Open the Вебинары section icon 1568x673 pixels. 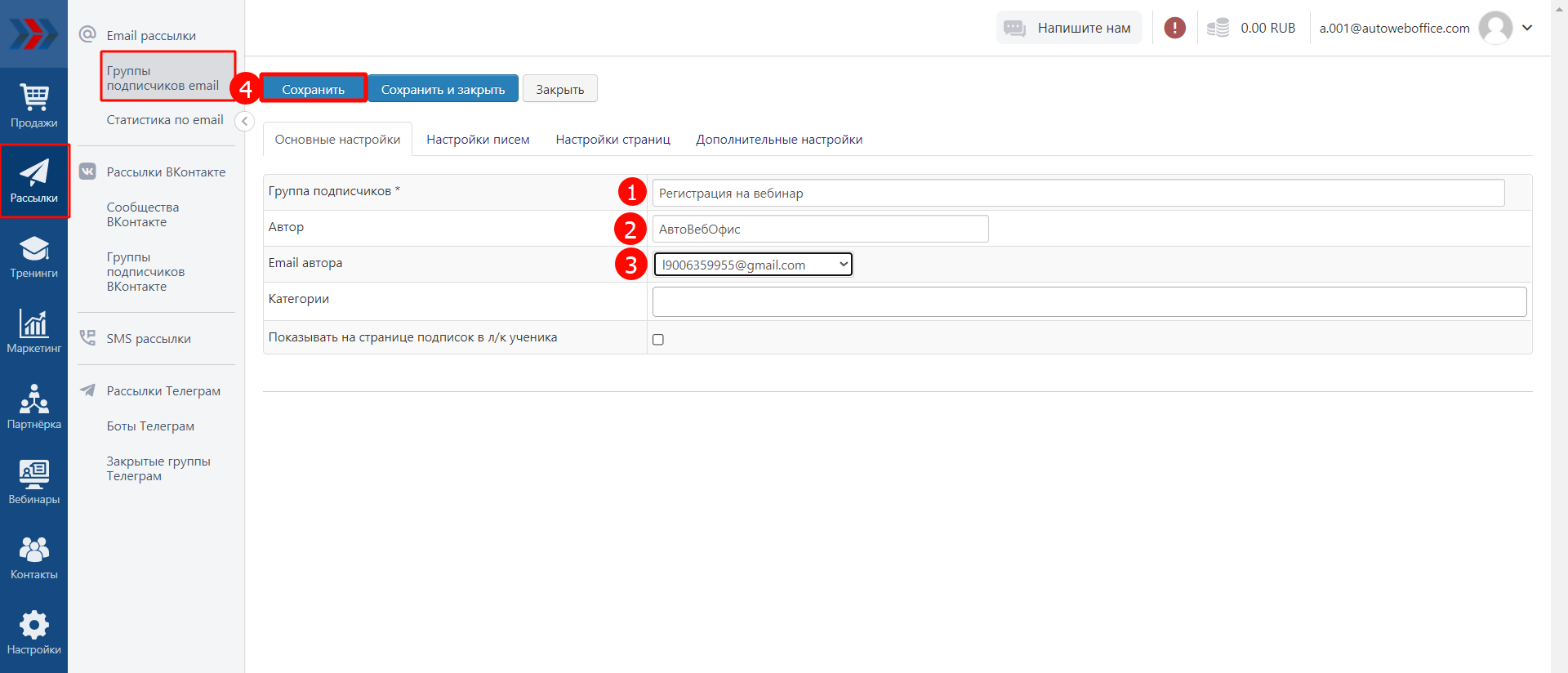pyautogui.click(x=33, y=482)
